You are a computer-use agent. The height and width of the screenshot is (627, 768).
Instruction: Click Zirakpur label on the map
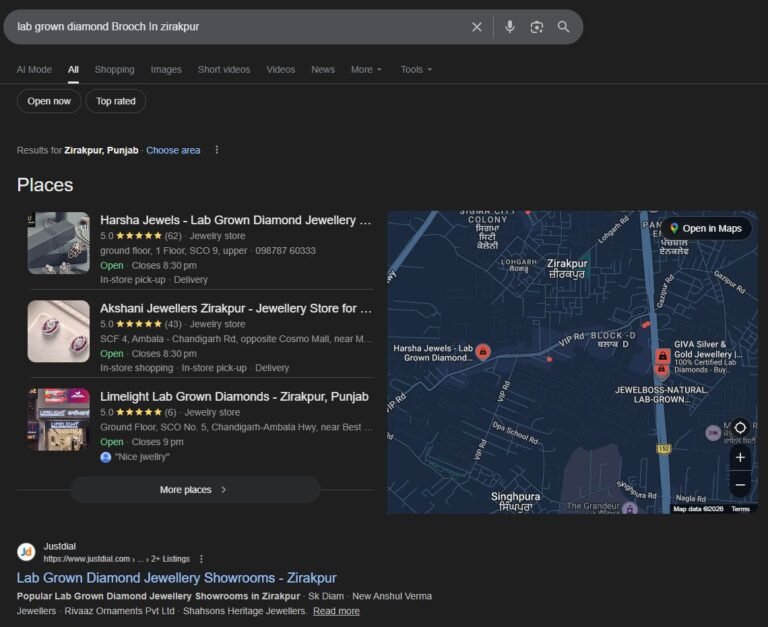click(567, 268)
